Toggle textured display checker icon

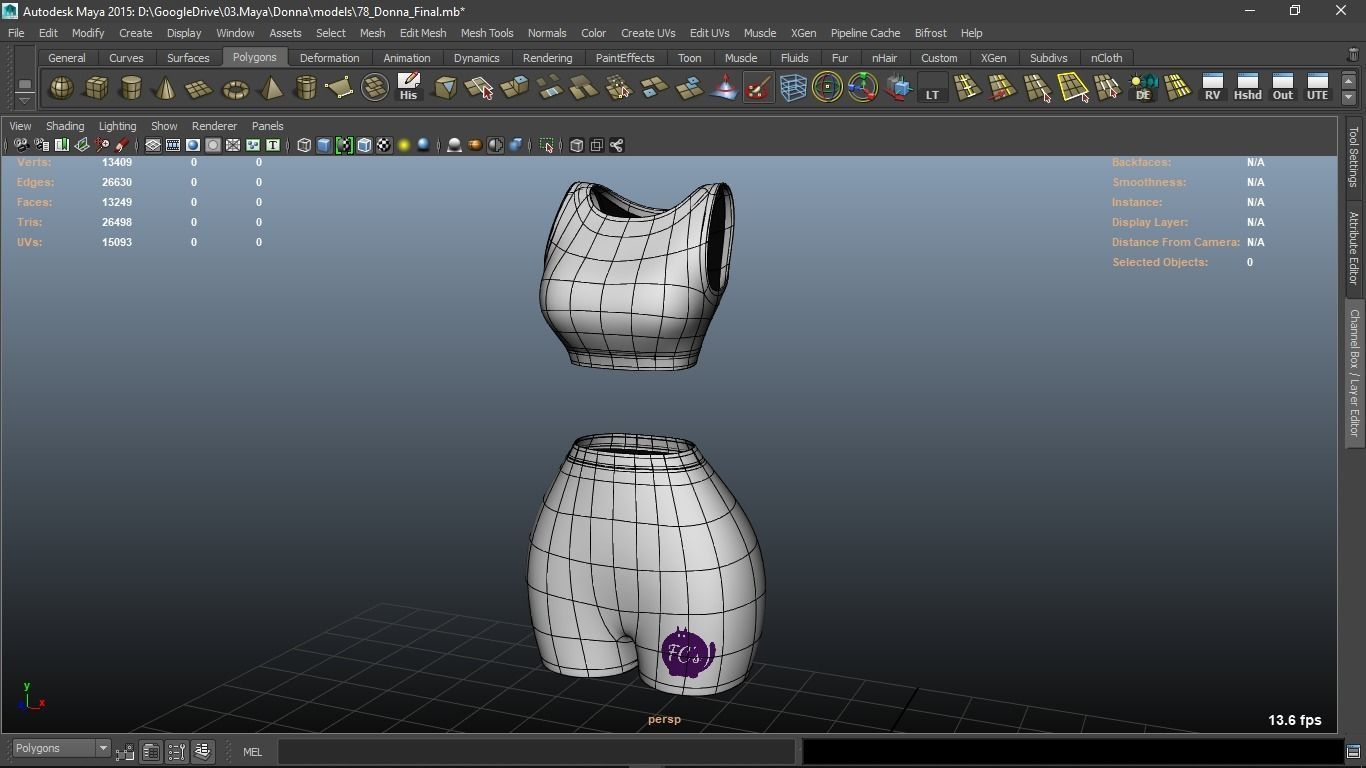tap(384, 145)
